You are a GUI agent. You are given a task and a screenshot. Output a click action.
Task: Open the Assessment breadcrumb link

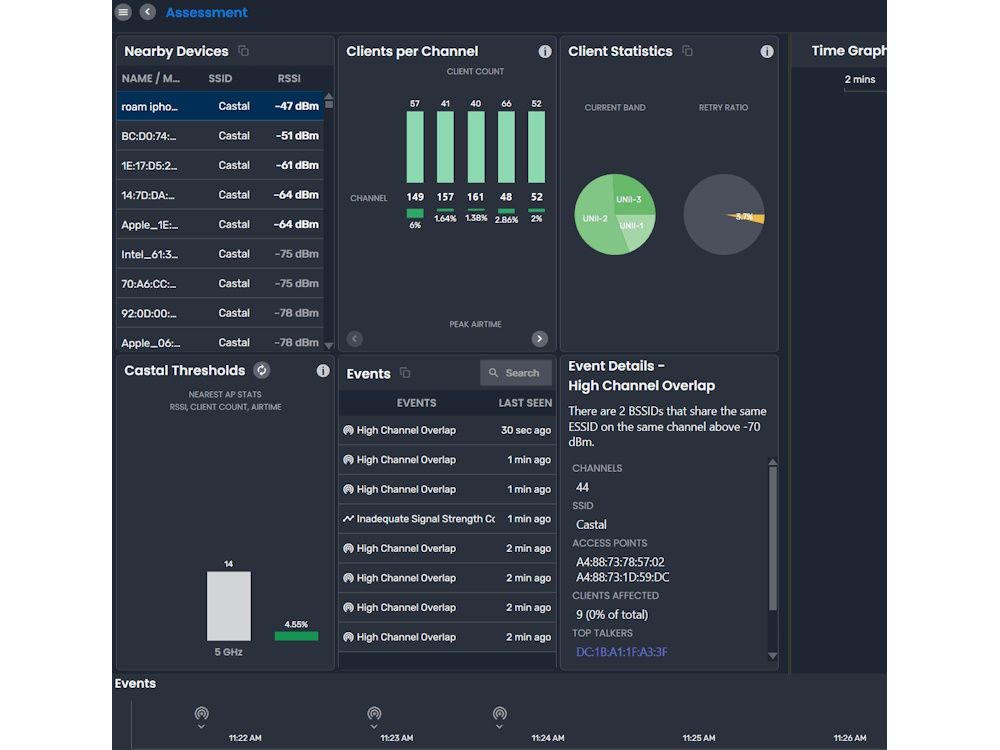tap(207, 12)
